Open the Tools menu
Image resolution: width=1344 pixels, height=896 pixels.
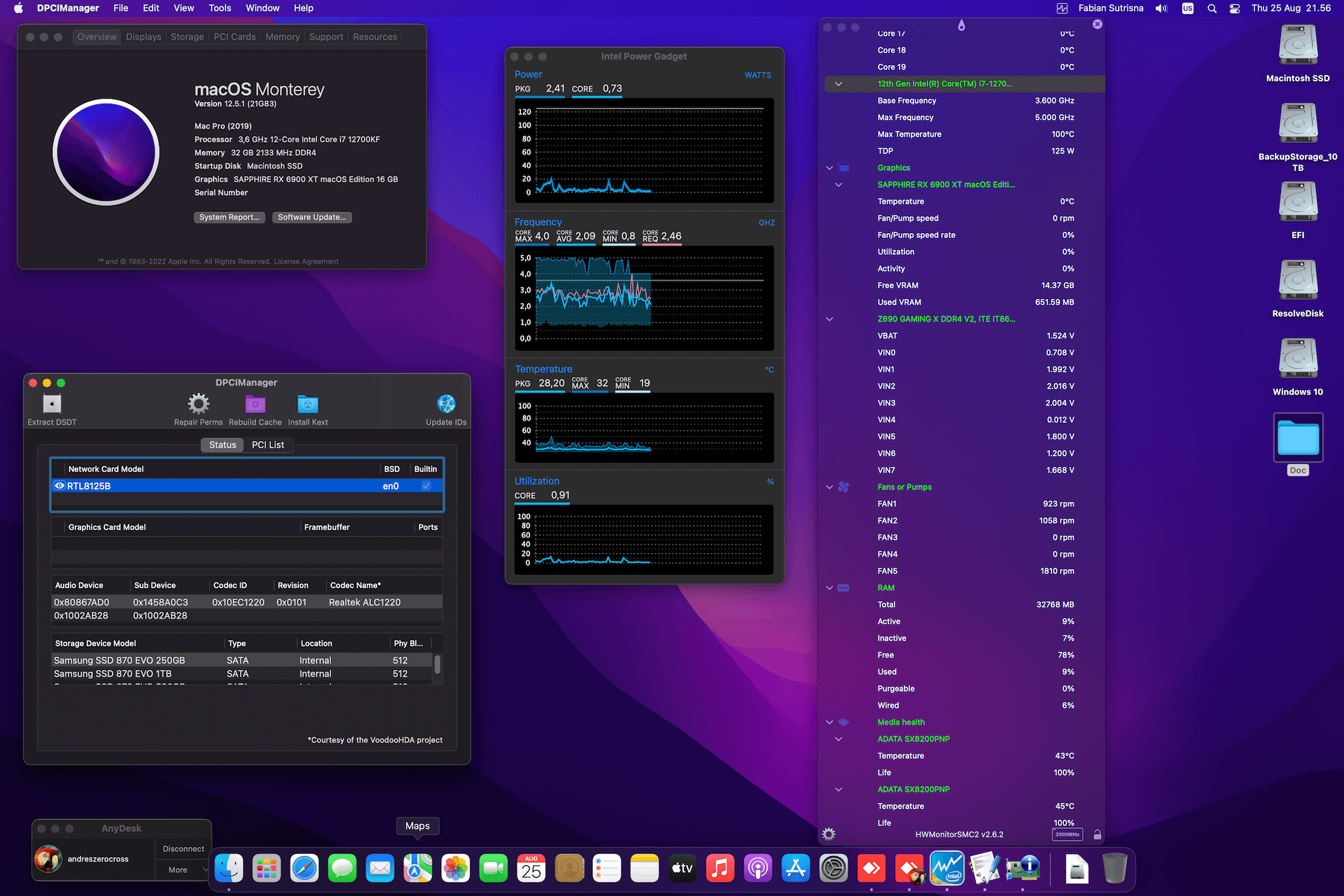(x=219, y=8)
